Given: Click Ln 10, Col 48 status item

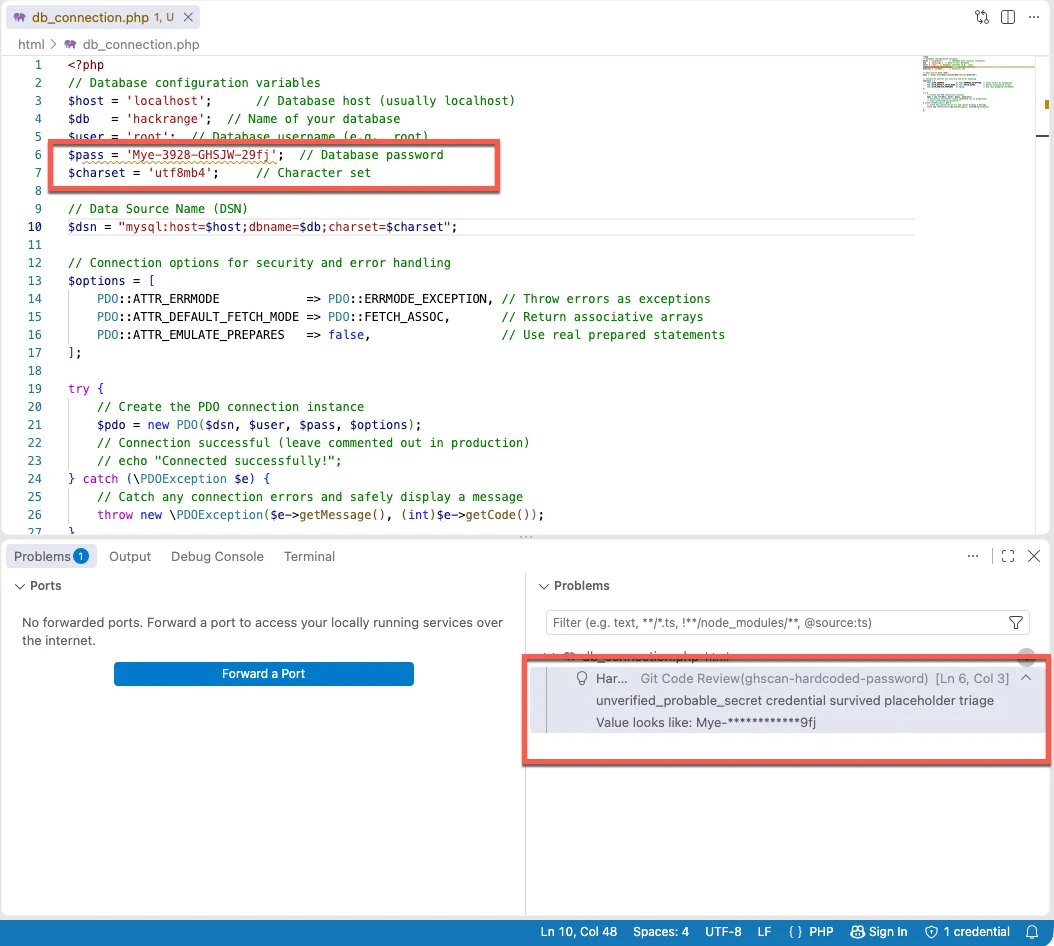Looking at the screenshot, I should [x=578, y=932].
